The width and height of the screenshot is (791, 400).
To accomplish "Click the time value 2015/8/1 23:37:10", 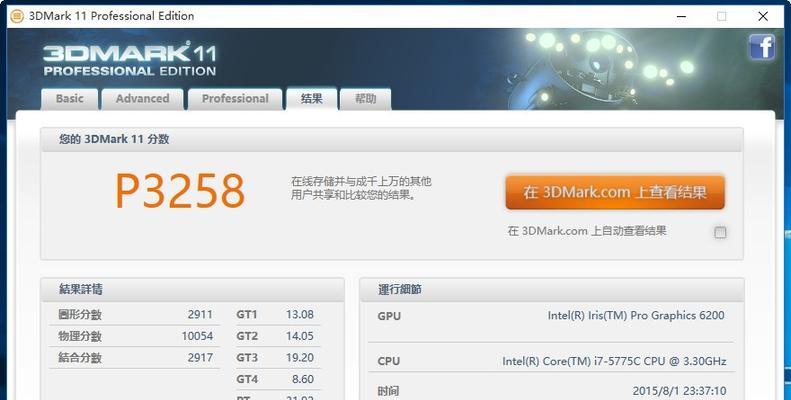I will coord(680,391).
